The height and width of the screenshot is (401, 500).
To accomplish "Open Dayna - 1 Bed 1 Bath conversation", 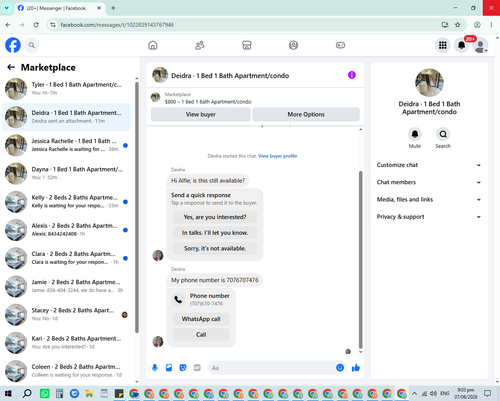I will pyautogui.click(x=67, y=173).
